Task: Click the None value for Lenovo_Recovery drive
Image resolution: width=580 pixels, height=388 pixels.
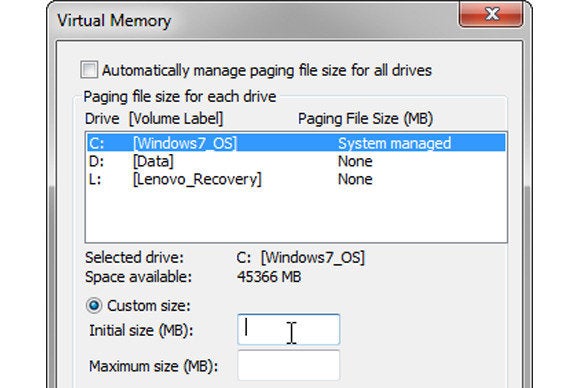Action: click(355, 179)
